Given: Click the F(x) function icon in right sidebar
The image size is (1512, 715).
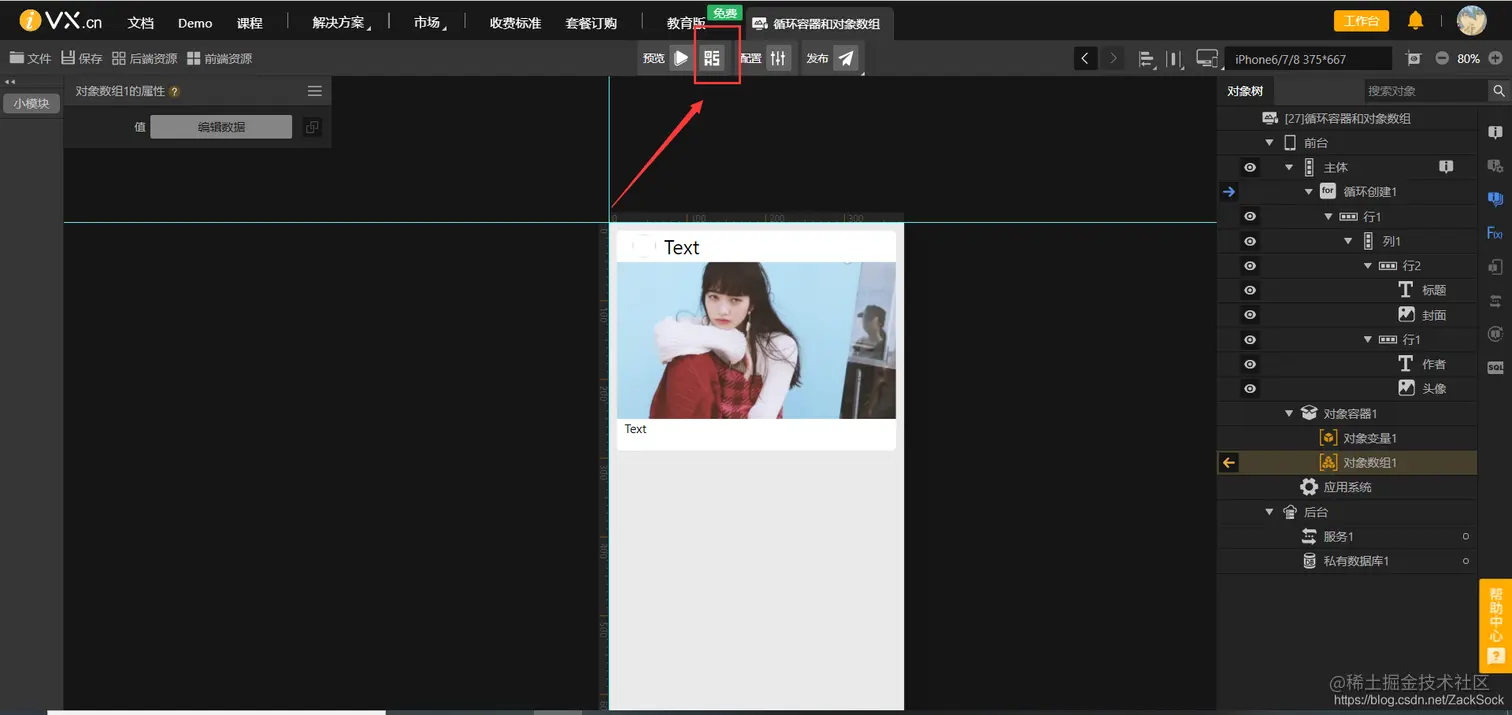Looking at the screenshot, I should coord(1496,233).
